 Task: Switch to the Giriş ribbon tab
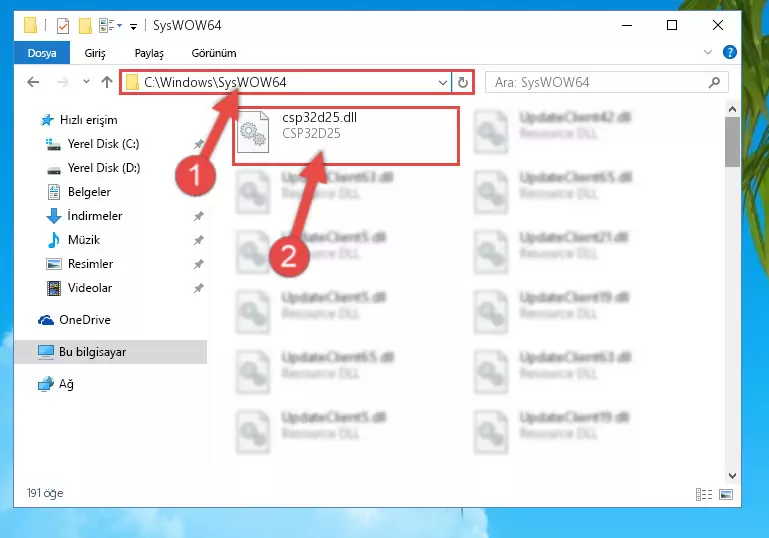coord(95,53)
